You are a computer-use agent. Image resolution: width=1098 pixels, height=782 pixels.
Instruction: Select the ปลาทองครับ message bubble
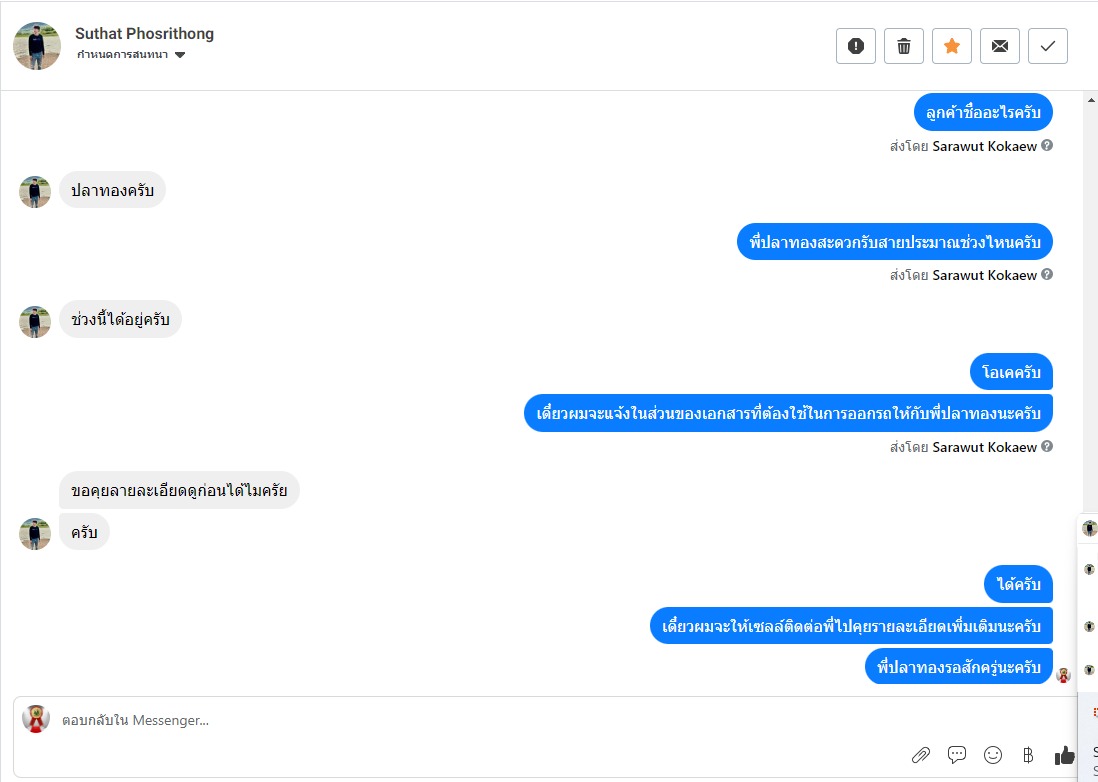[x=112, y=190]
